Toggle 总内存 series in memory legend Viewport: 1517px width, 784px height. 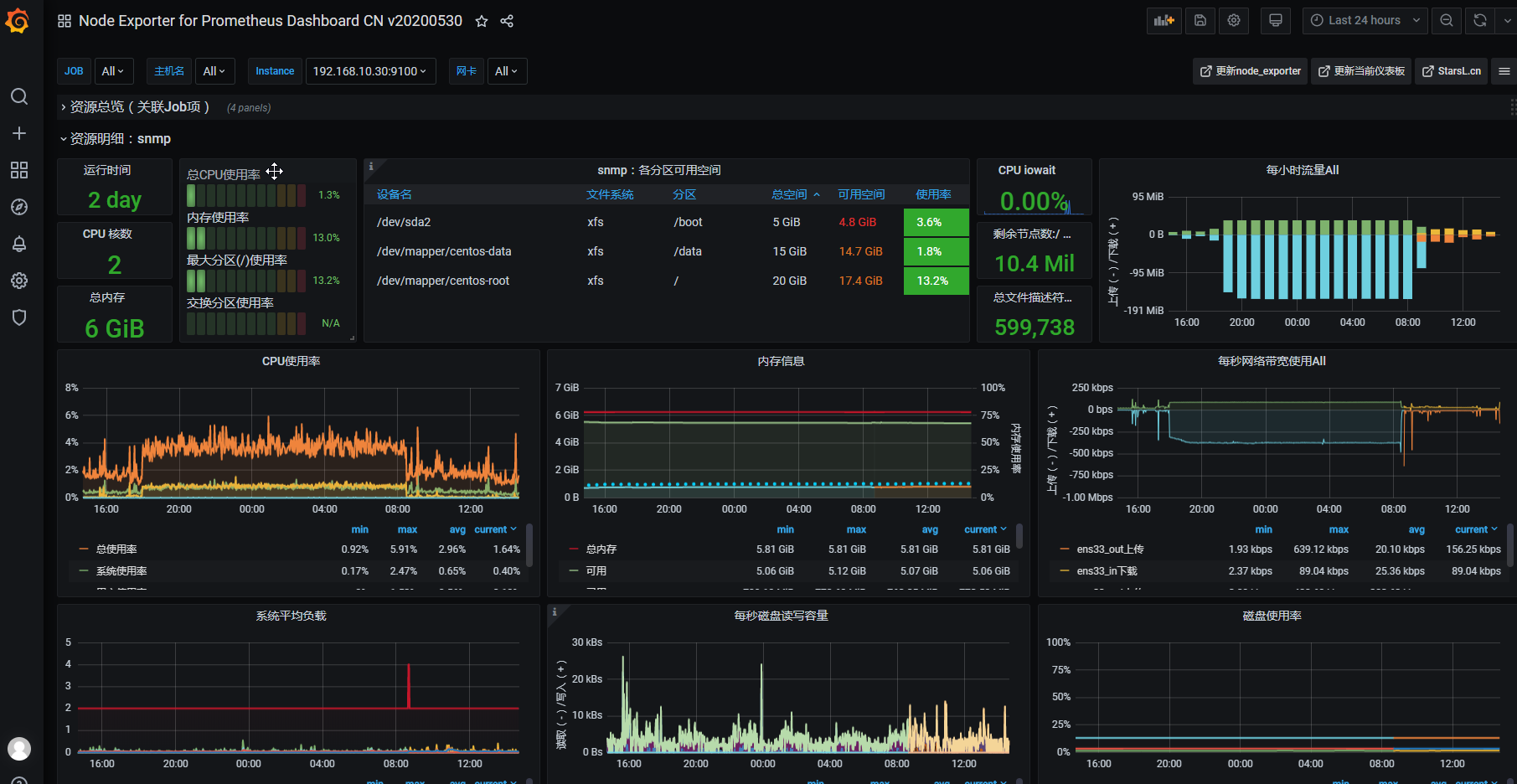[x=601, y=549]
